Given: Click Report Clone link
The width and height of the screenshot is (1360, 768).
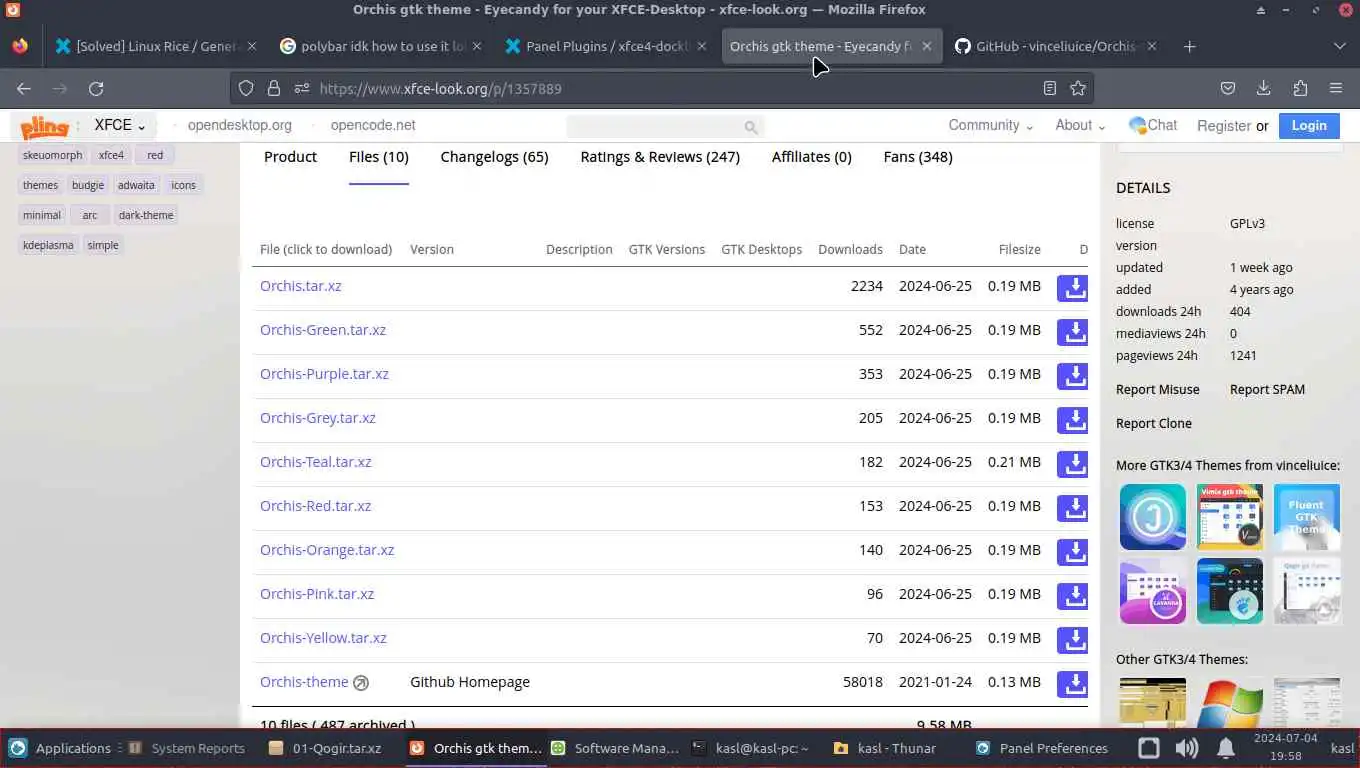Looking at the screenshot, I should tap(1153, 423).
